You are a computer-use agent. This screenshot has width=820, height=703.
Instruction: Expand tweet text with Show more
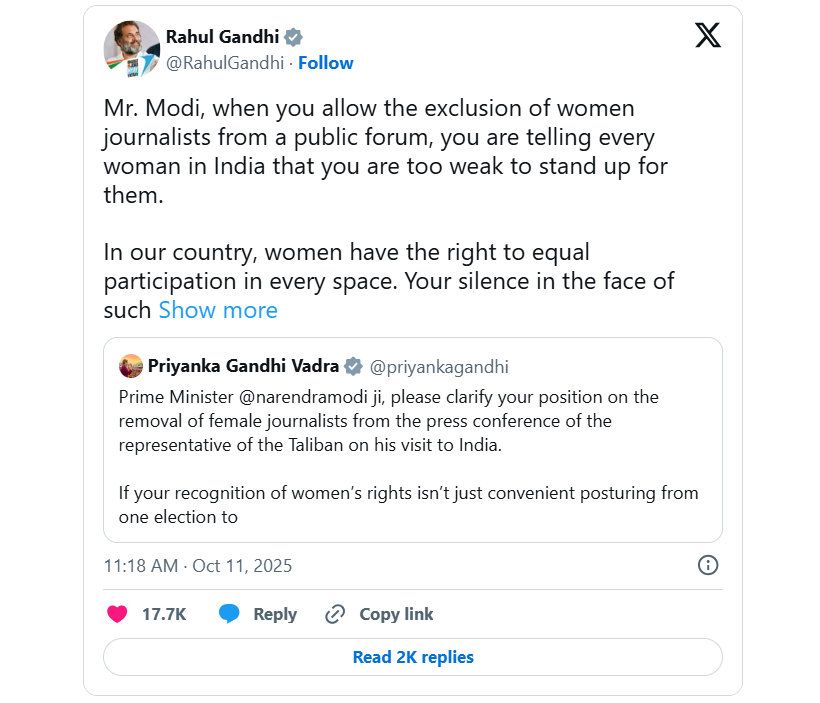[218, 310]
